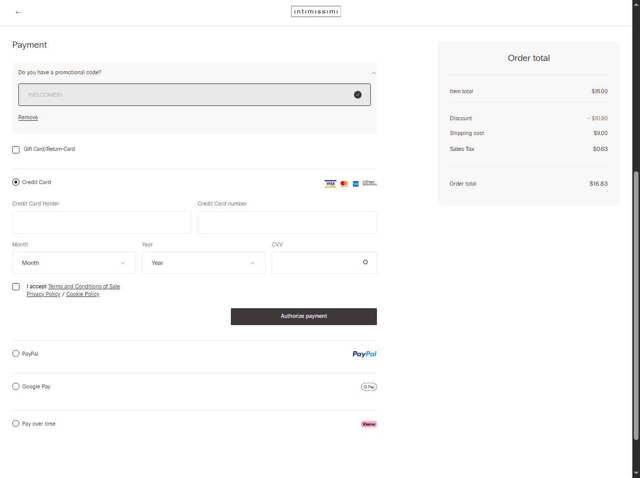The height and width of the screenshot is (478, 640).
Task: Open the expiry Month dropdown
Action: [74, 263]
